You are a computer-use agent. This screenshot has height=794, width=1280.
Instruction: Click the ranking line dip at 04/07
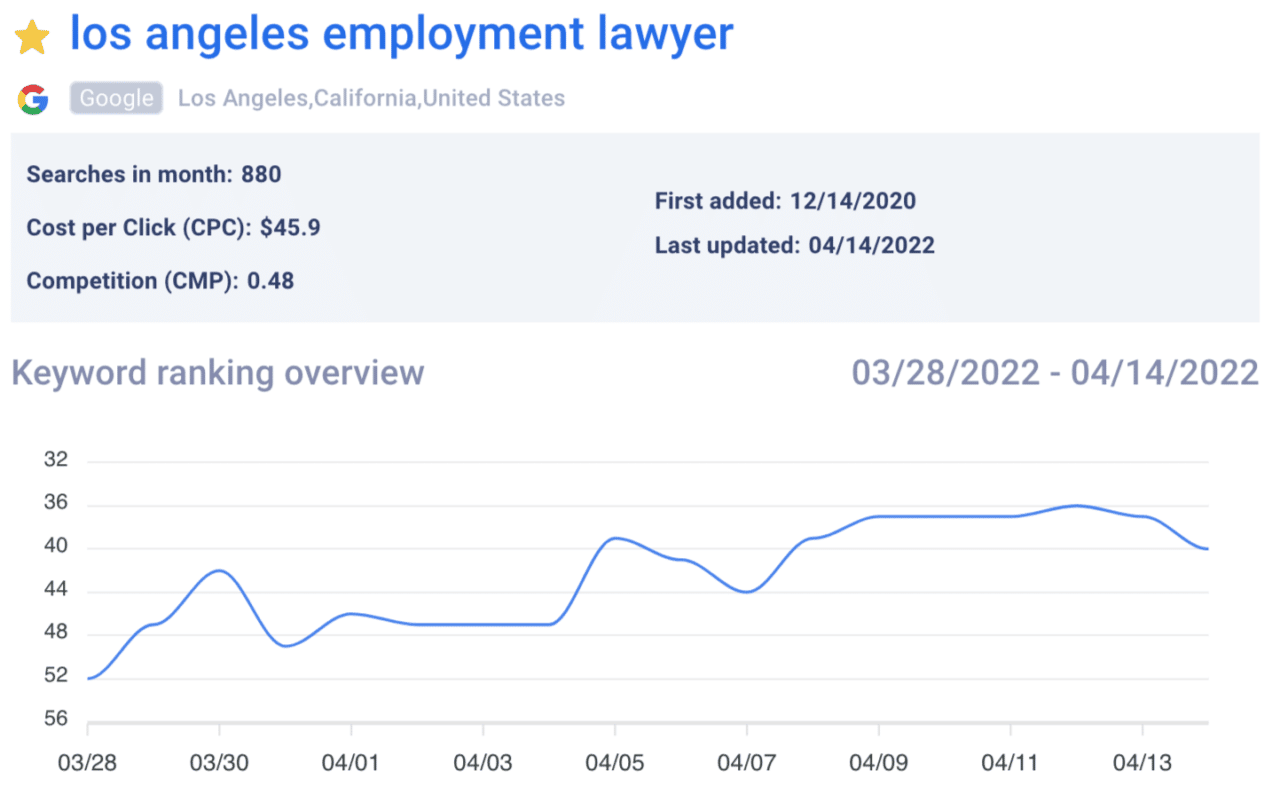[x=747, y=591]
